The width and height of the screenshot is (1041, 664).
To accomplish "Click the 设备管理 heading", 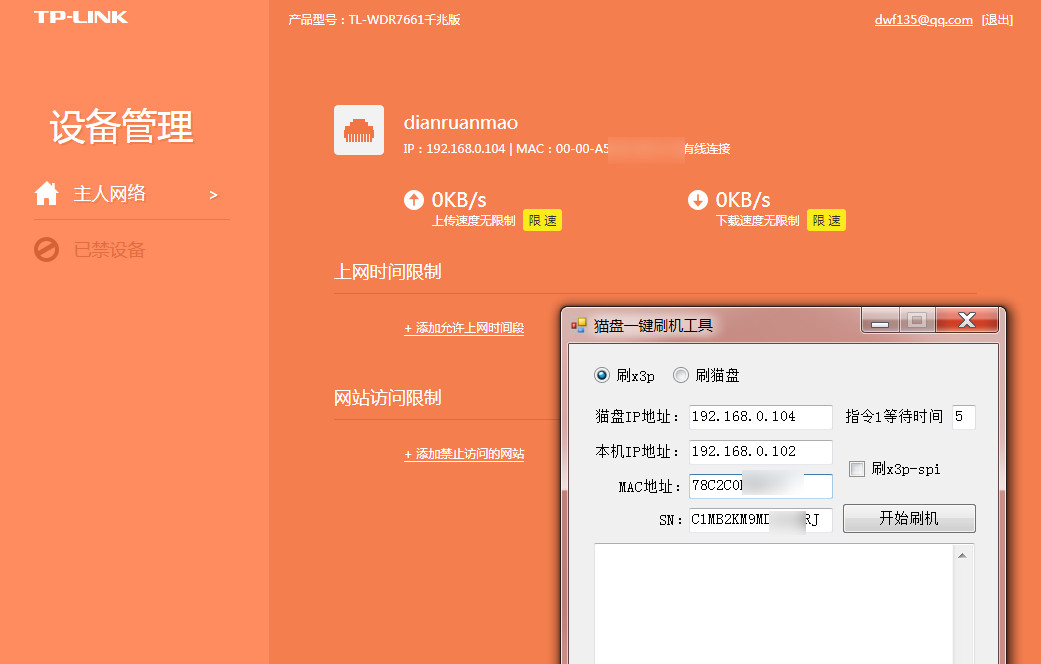I will tap(121, 126).
